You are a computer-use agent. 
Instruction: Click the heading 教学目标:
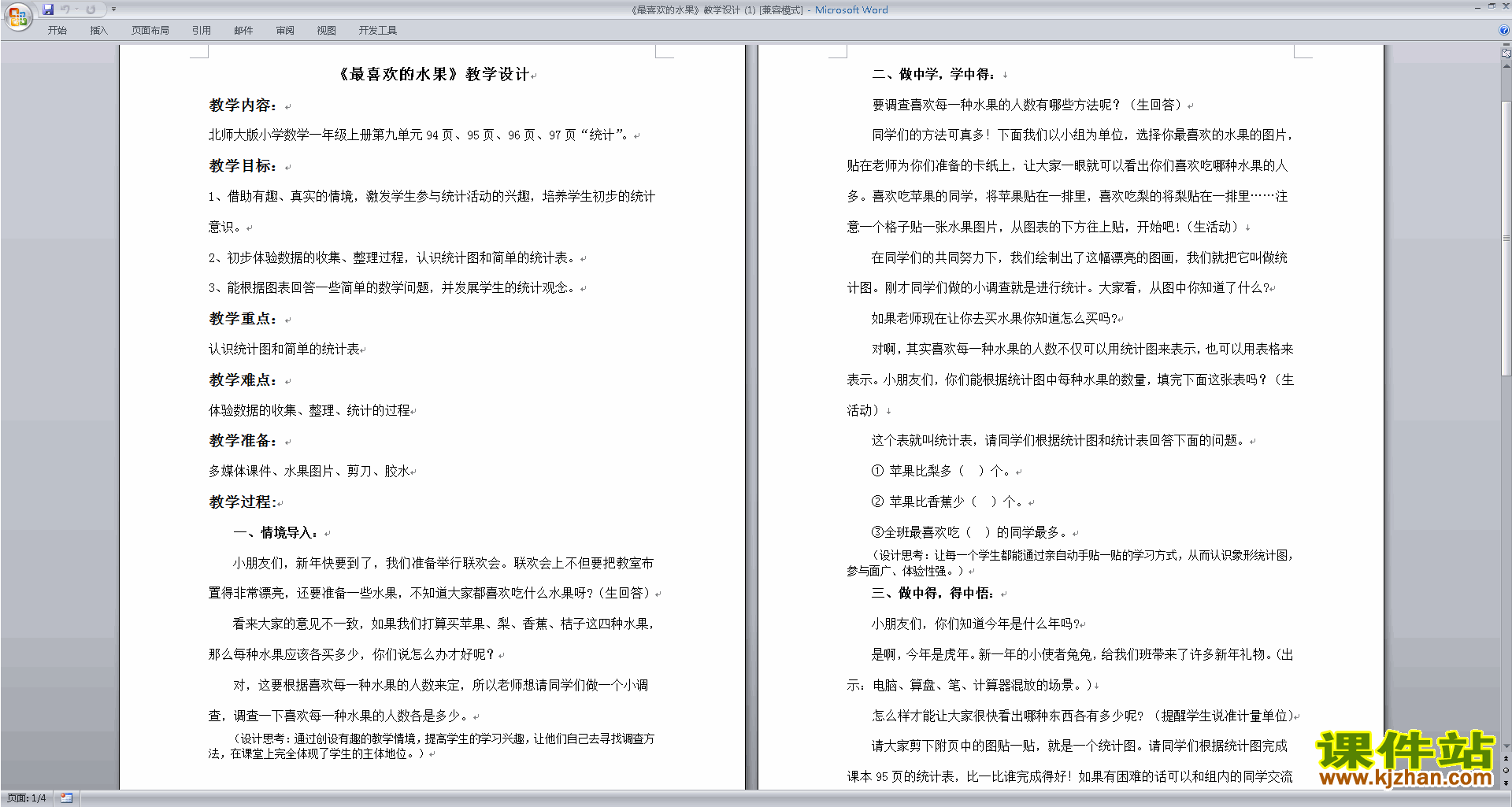click(x=243, y=166)
